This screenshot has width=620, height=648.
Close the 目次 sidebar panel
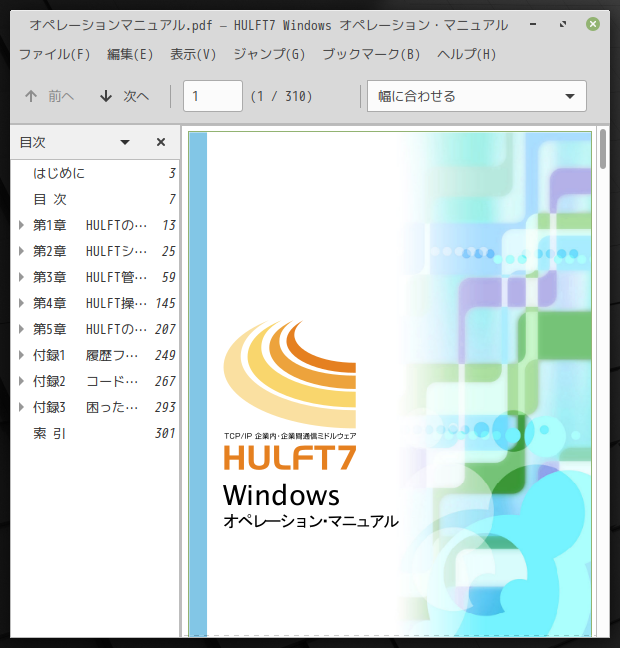coord(161,143)
